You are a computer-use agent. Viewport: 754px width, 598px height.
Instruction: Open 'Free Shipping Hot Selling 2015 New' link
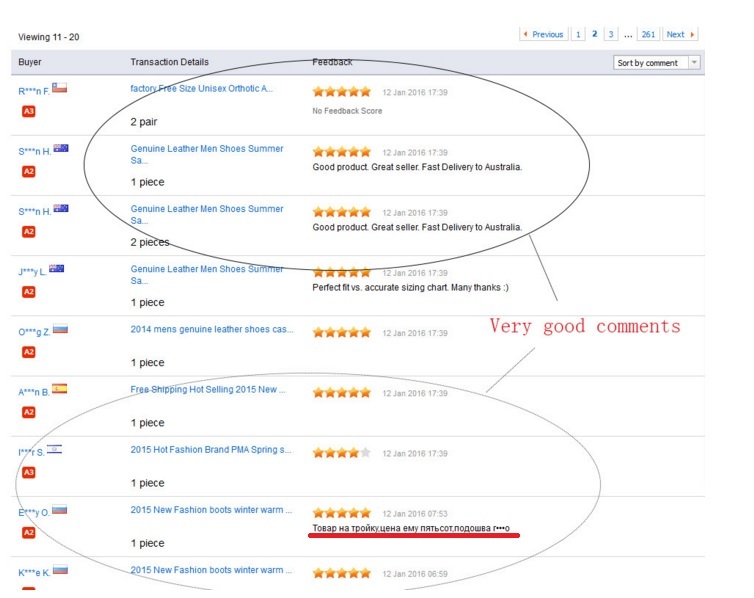pos(208,389)
